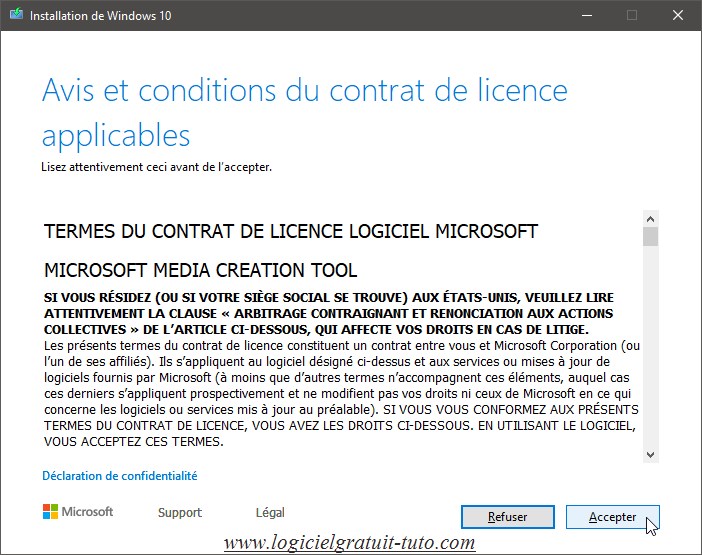Click the Microsoft logo in the footer

pyautogui.click(x=78, y=512)
